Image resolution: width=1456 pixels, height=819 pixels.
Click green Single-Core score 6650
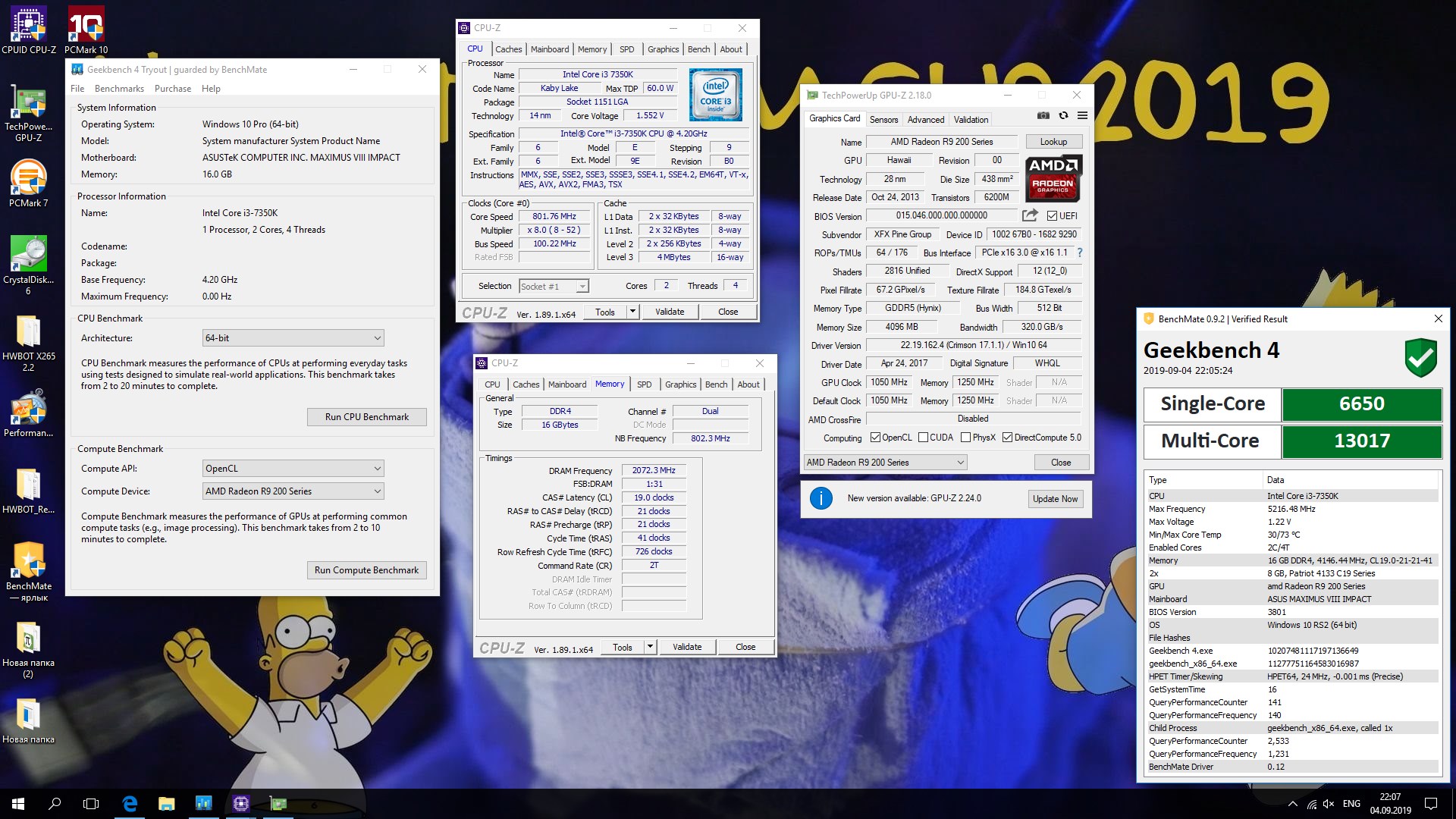tap(1361, 404)
